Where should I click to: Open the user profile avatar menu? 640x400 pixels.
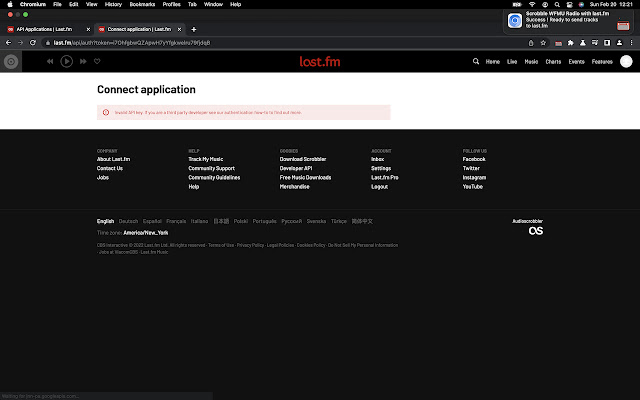626,61
